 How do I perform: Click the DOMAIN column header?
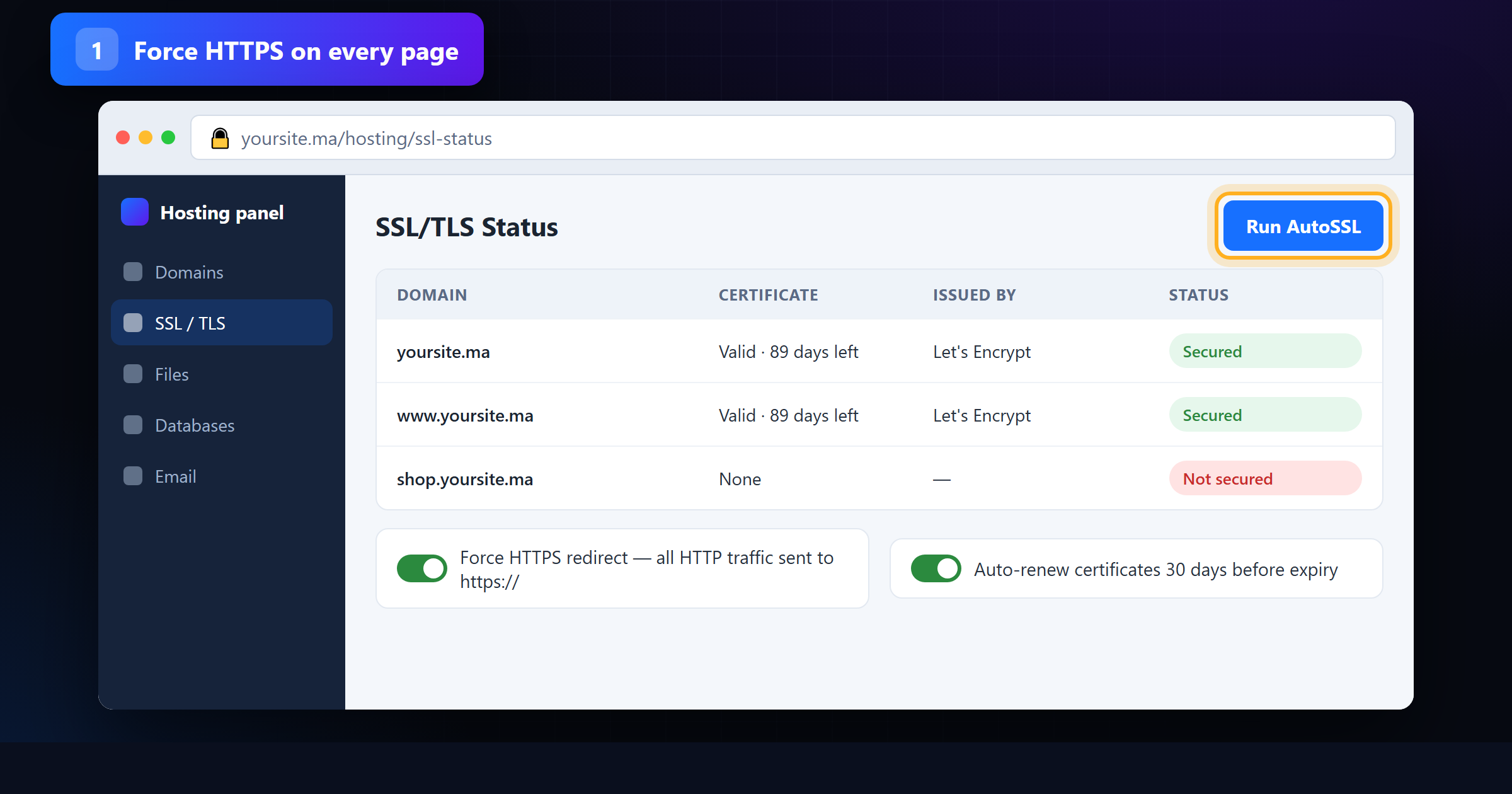pos(432,294)
